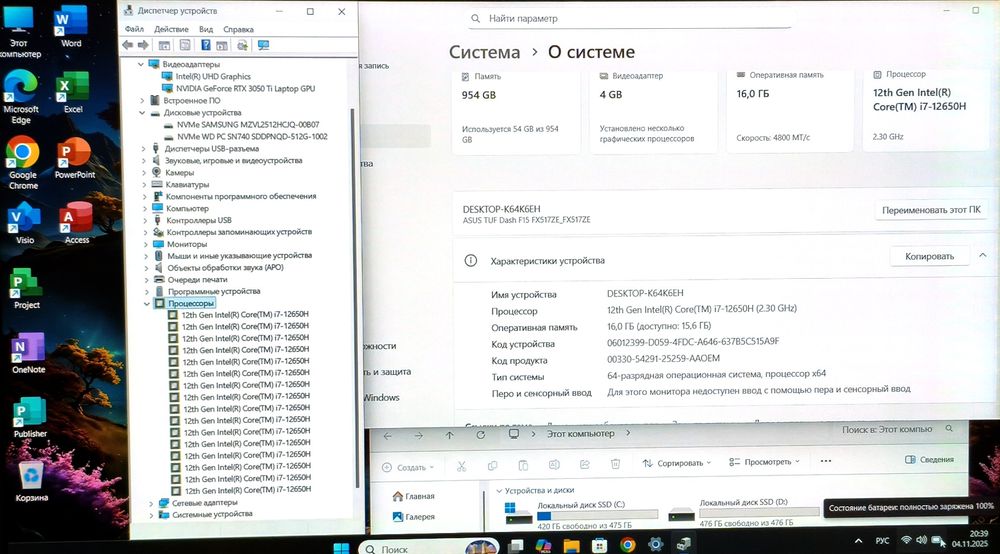Click the Up arrow in File Explorer
The image size is (1000, 554).
(x=450, y=435)
